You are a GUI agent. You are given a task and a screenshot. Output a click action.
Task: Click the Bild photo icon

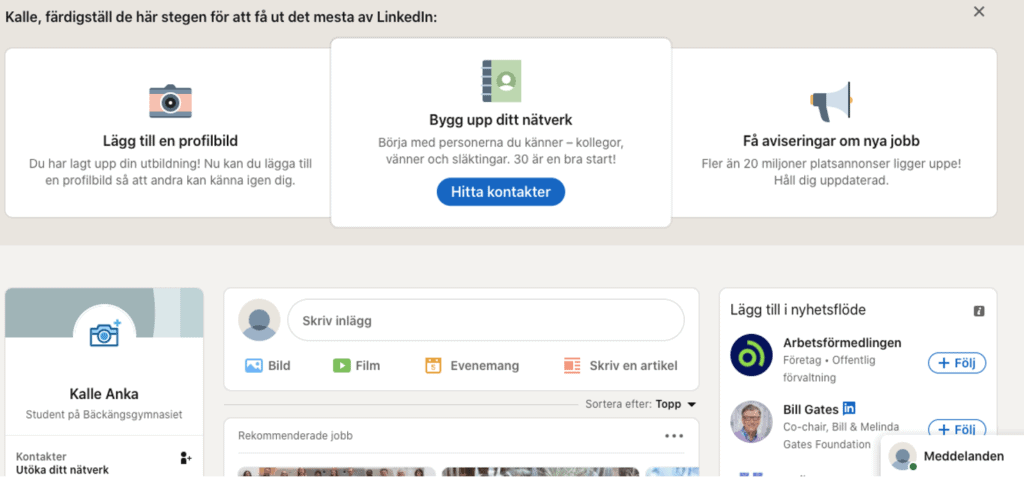point(253,365)
